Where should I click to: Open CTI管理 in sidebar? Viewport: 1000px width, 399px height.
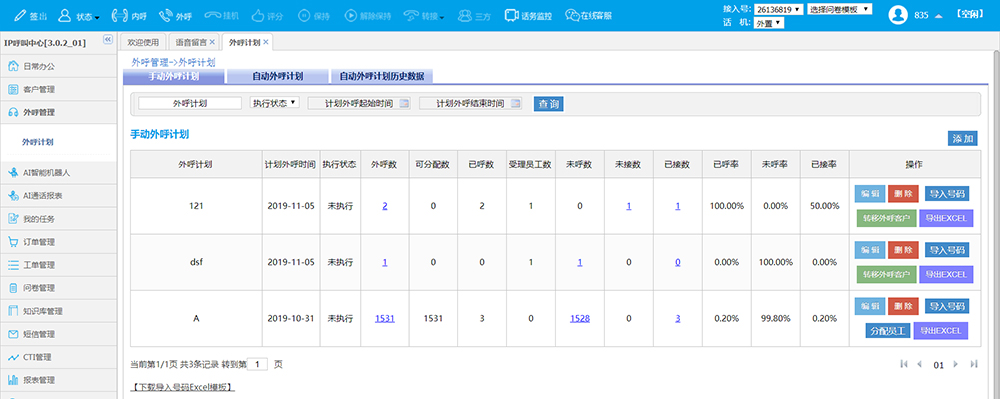pos(58,357)
